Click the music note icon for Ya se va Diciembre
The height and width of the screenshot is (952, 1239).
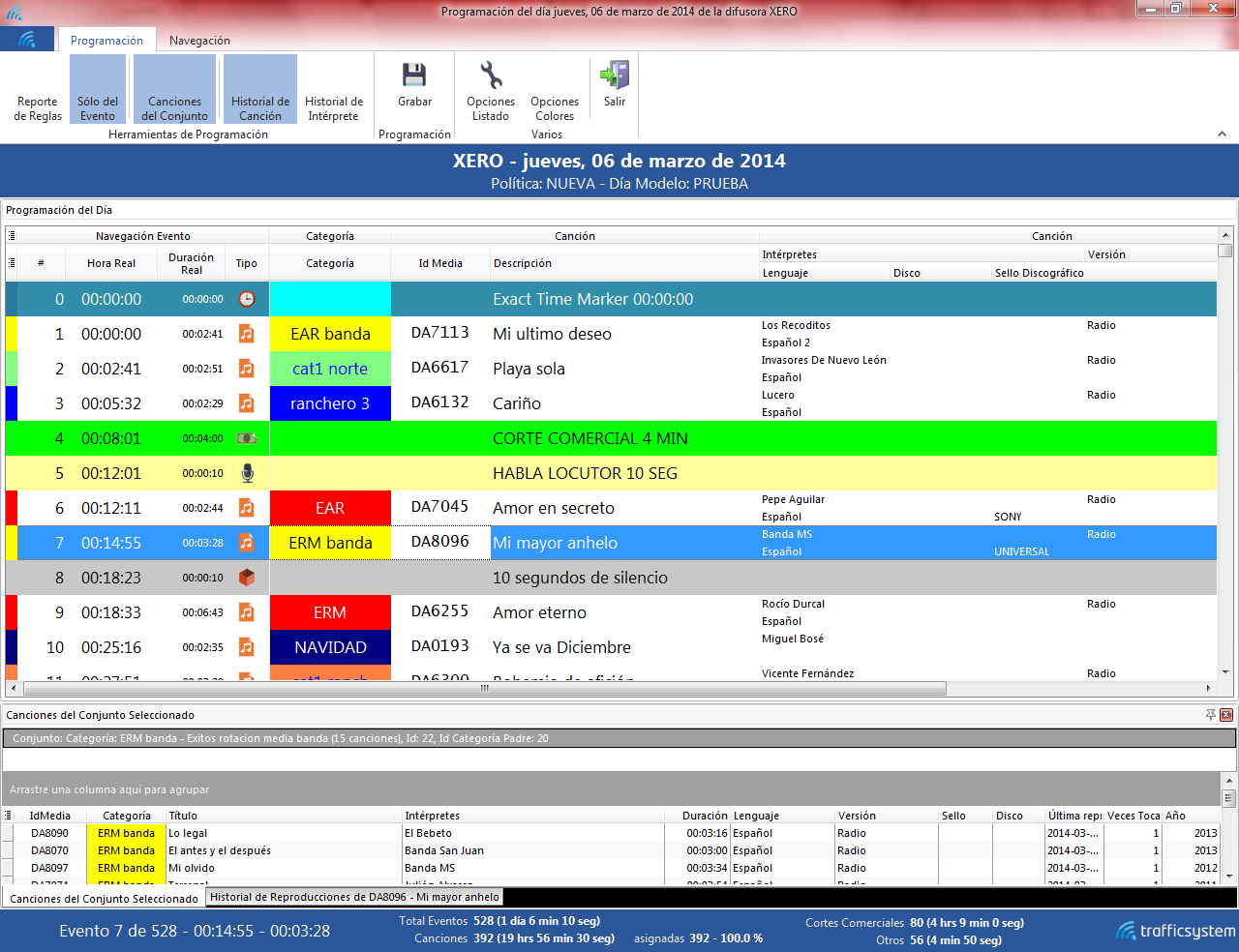pos(247,647)
